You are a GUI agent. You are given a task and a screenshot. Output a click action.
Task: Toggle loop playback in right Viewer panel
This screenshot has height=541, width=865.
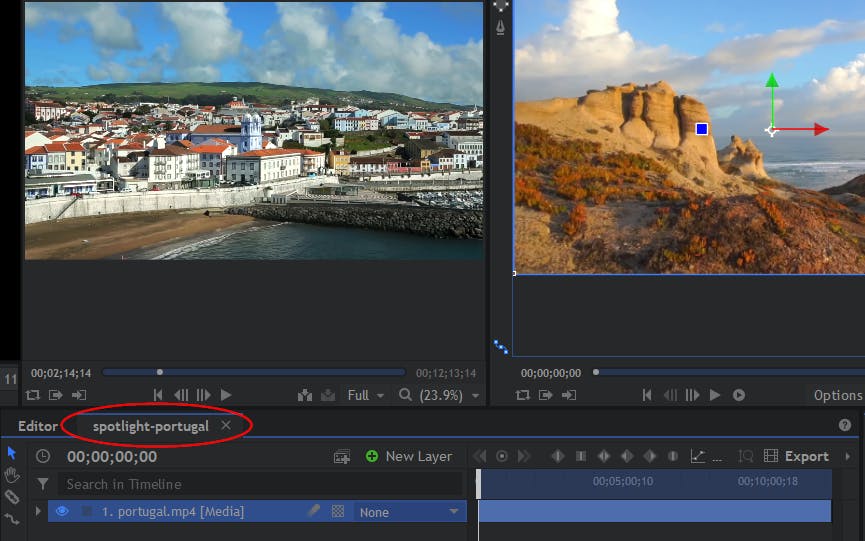coord(522,395)
